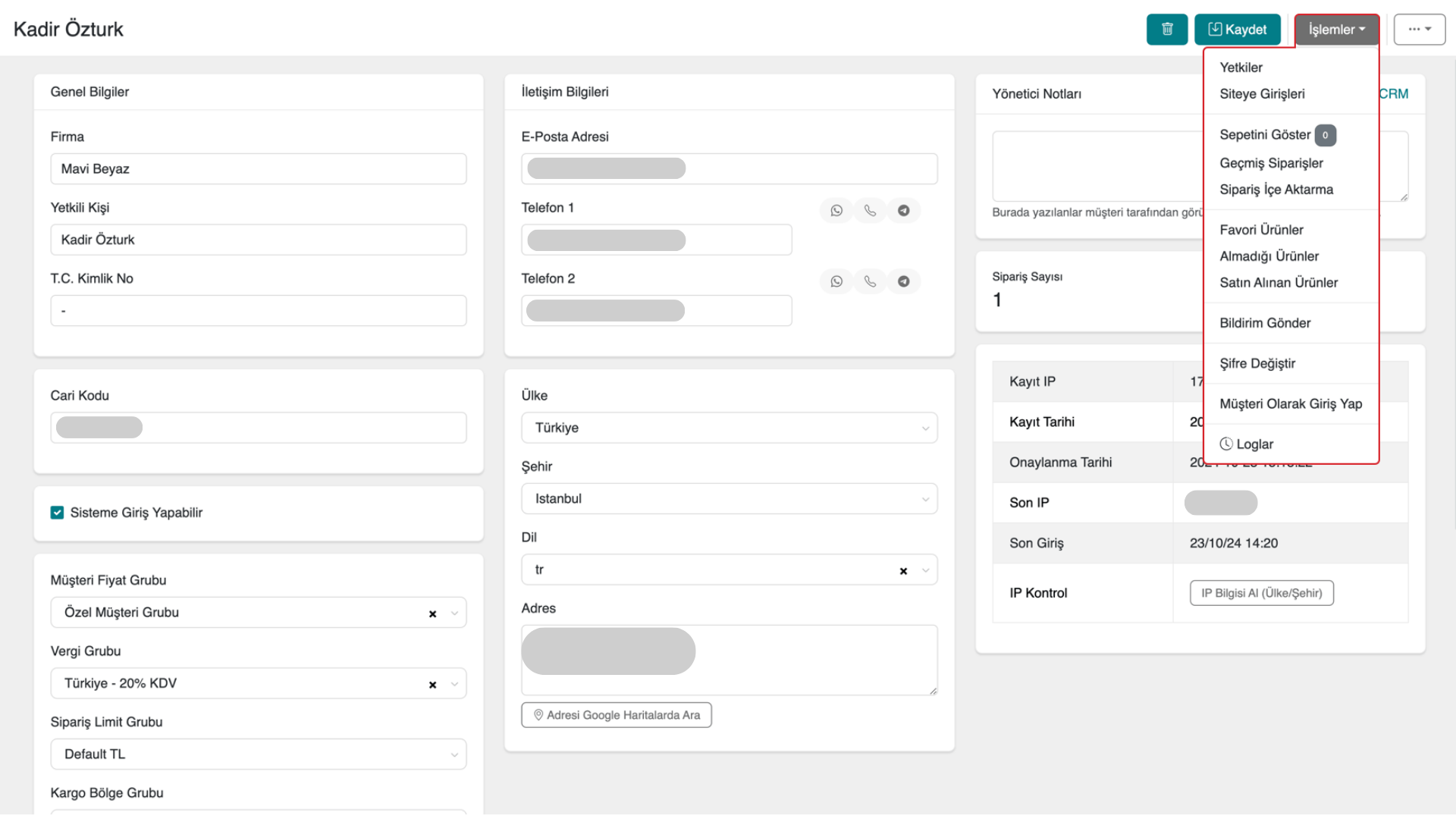Click Telegram icon next to Telefon 1
Viewport: 1456px width, 819px height.
(903, 211)
